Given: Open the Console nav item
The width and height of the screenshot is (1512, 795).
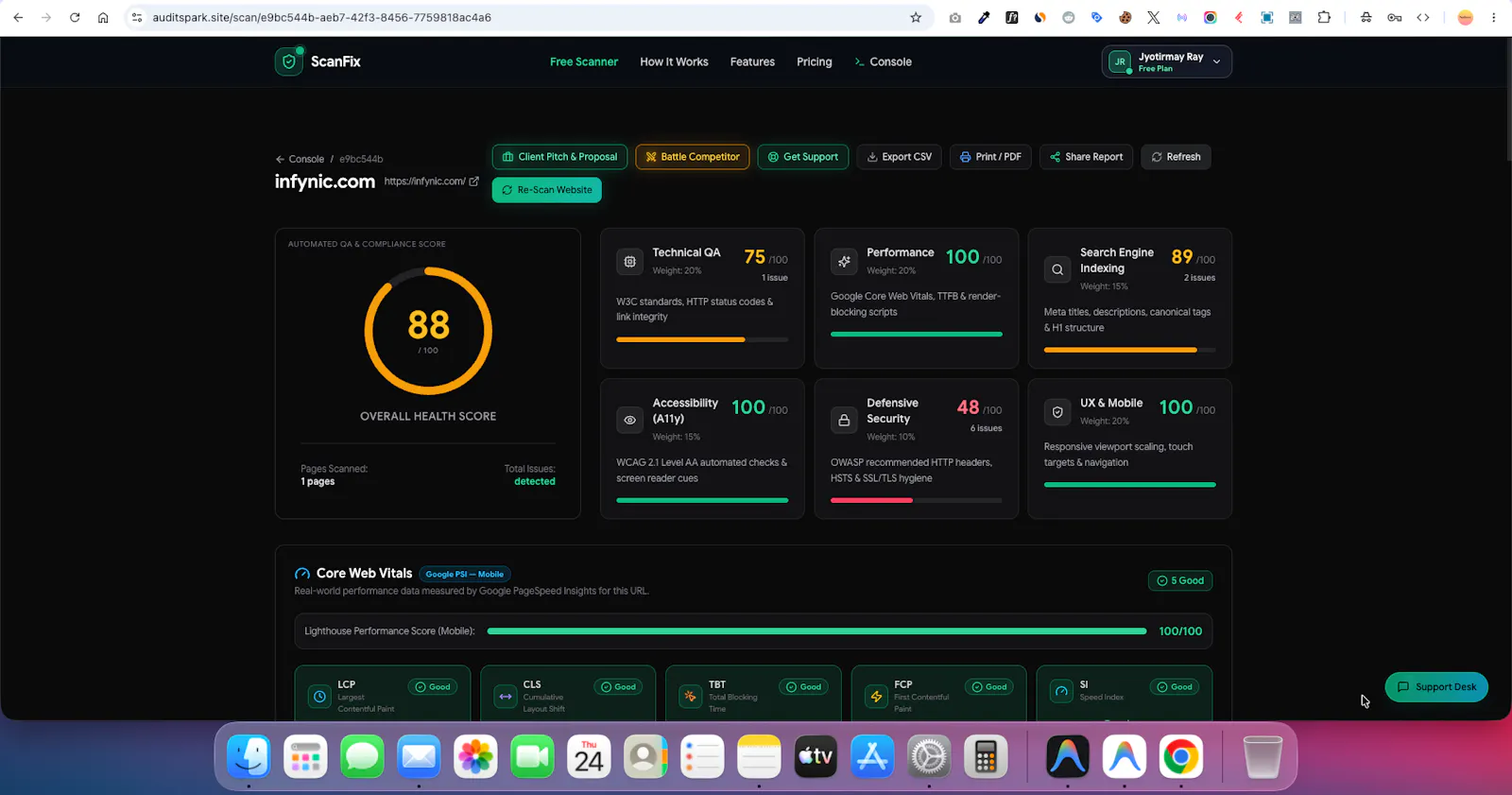Looking at the screenshot, I should [883, 61].
